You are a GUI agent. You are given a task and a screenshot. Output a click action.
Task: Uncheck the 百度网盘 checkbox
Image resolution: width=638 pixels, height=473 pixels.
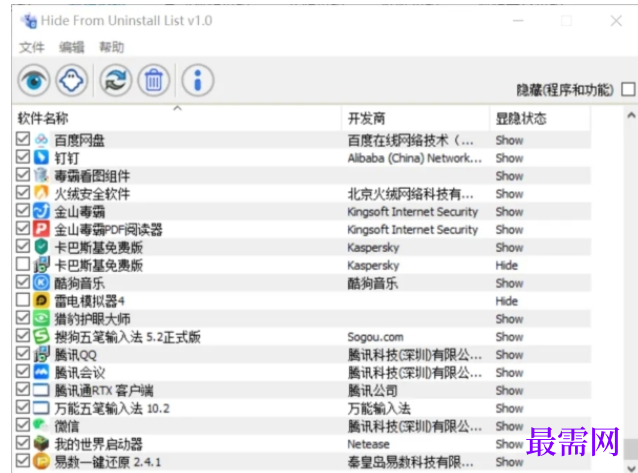tap(23, 139)
